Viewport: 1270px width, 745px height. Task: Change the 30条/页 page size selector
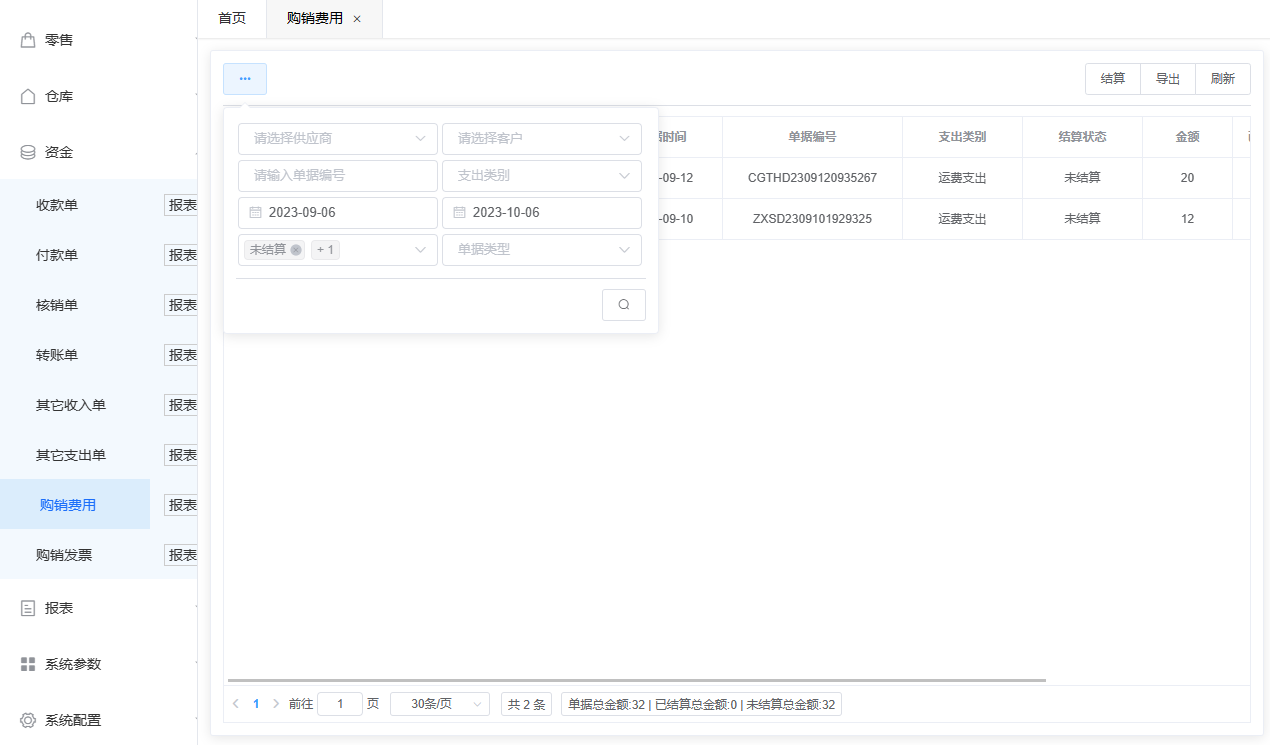click(440, 704)
